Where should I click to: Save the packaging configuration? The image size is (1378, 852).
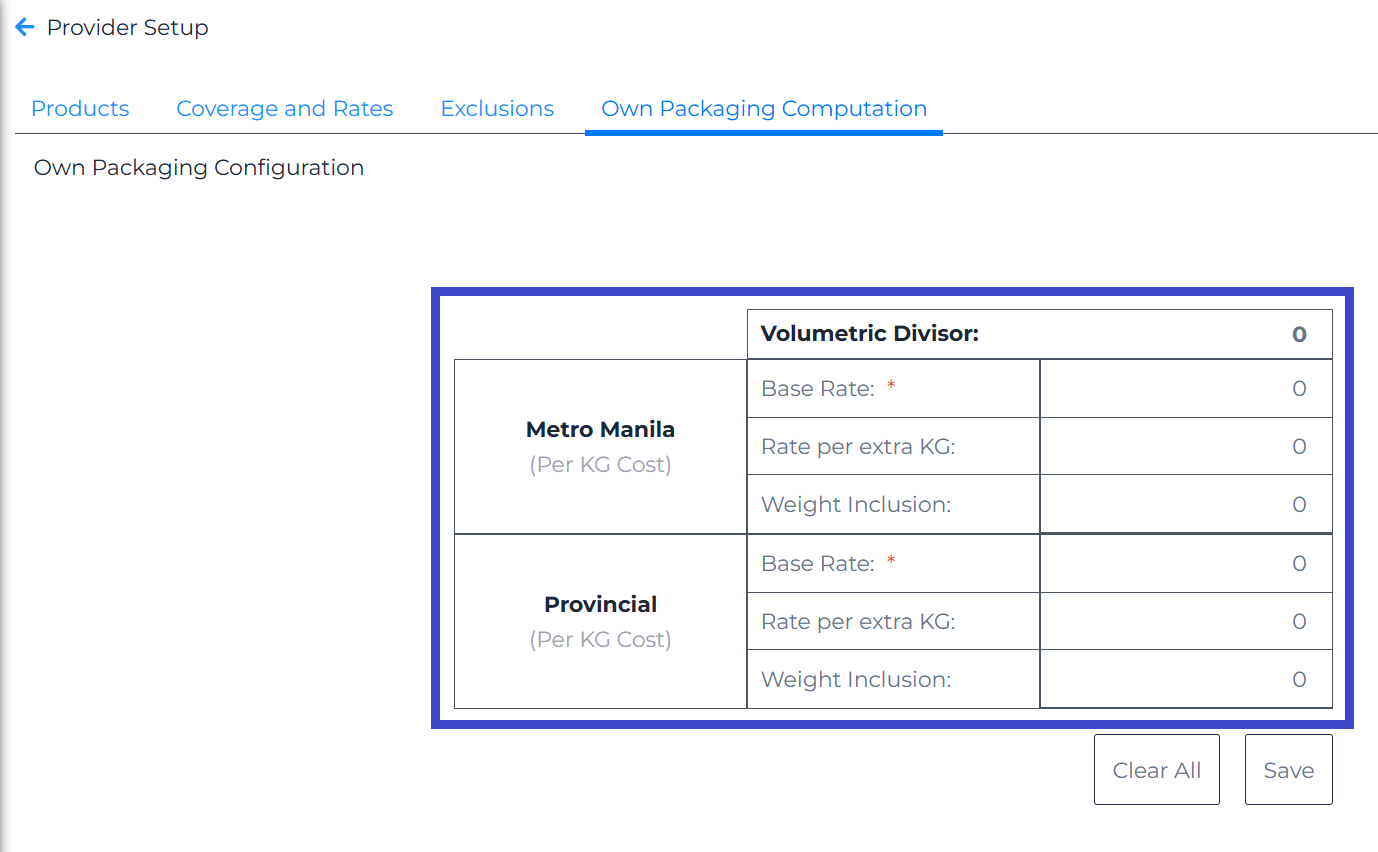tap(1289, 770)
